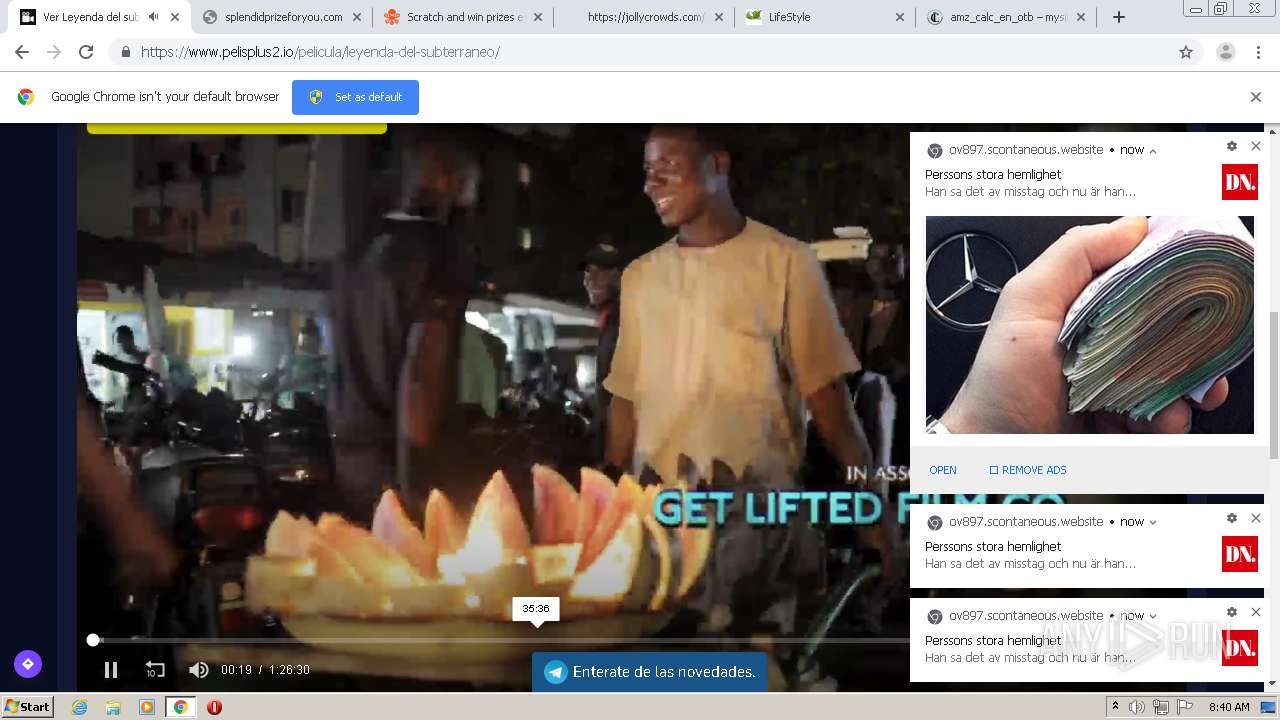Open settings gear of the bottom notification

(1232, 612)
